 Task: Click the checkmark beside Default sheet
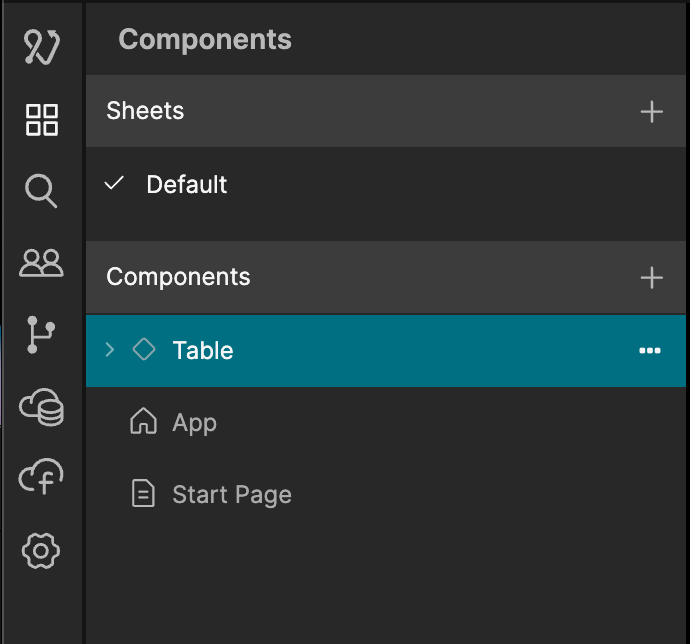pos(115,184)
